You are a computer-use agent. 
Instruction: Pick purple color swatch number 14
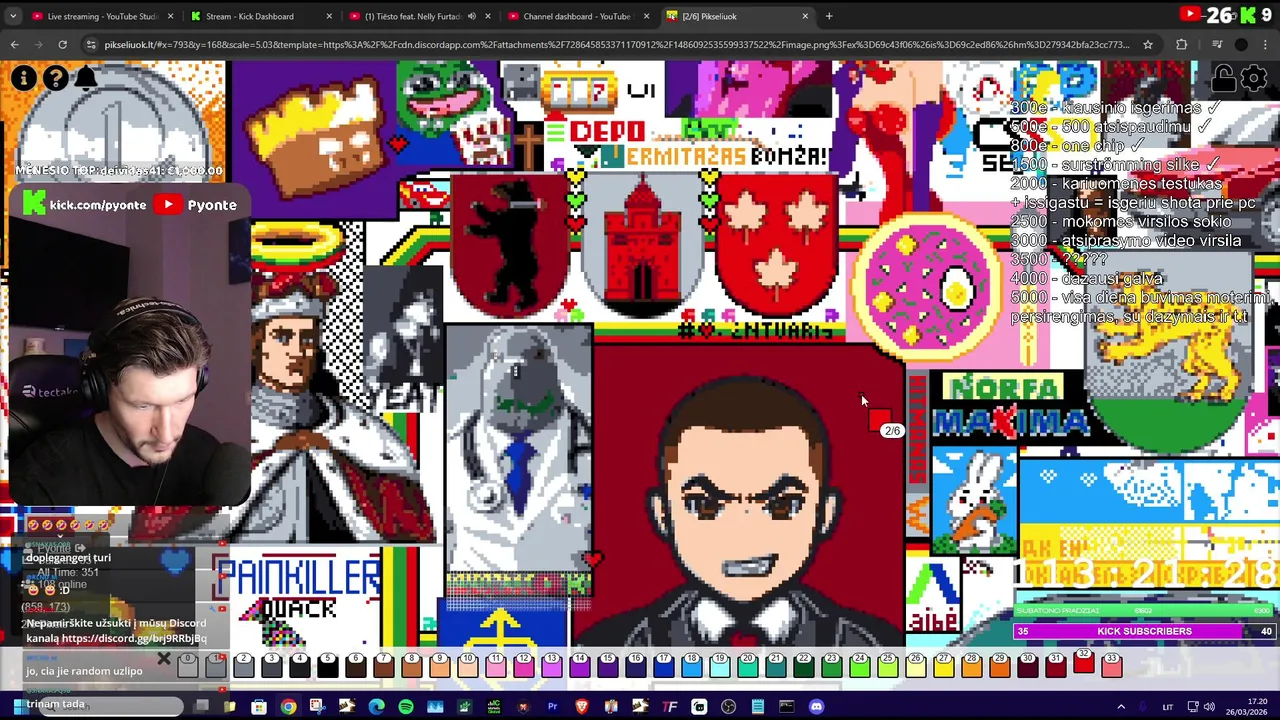(579, 665)
